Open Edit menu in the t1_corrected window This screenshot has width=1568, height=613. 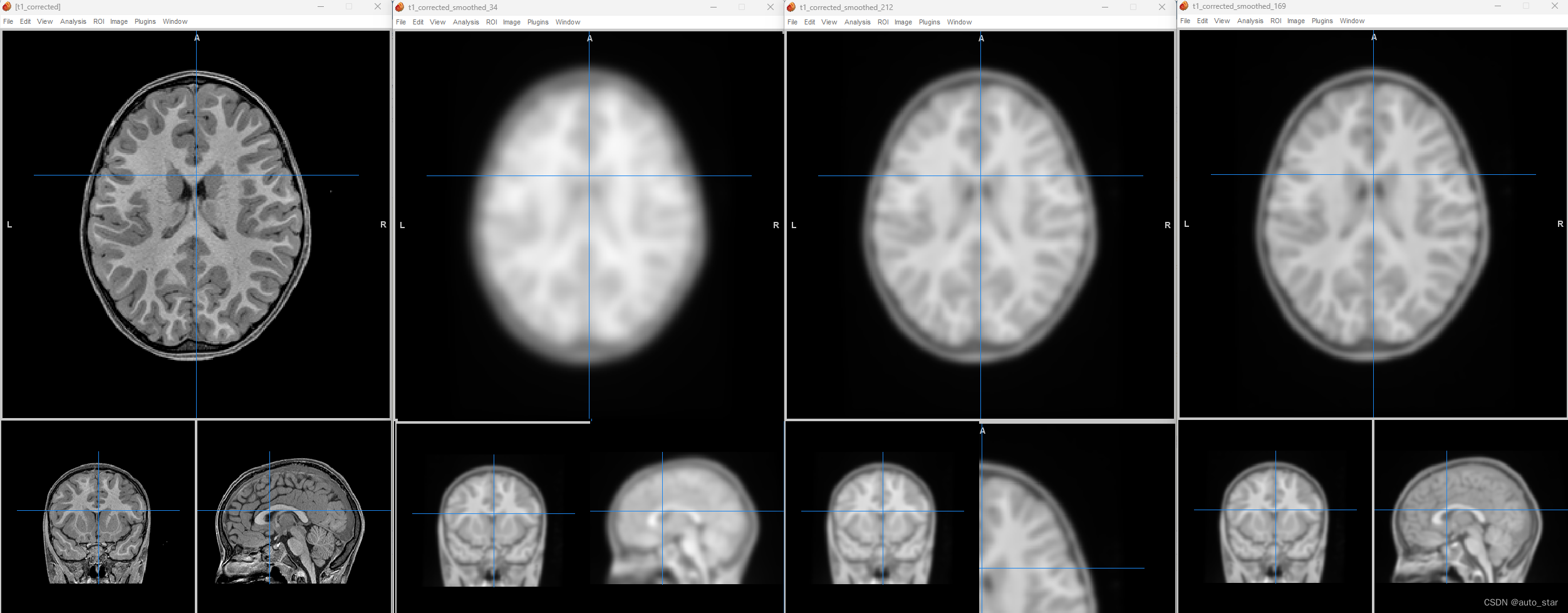[25, 21]
